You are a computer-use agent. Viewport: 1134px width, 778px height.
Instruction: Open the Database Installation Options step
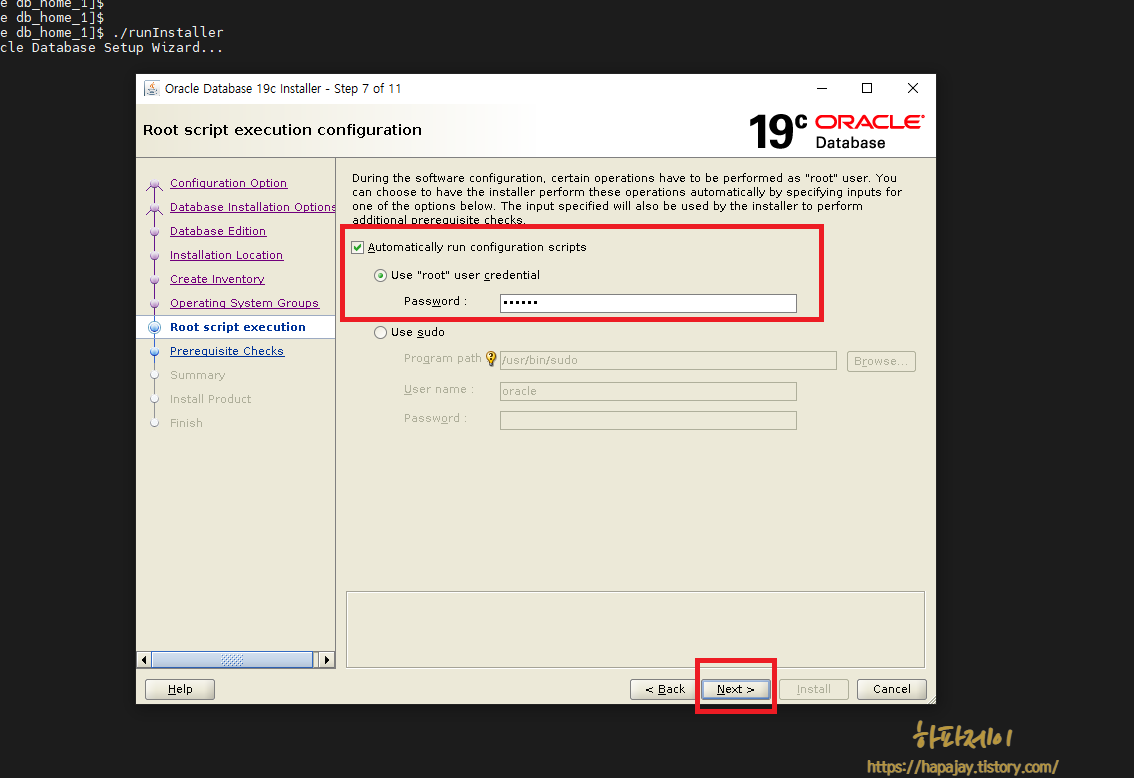pyautogui.click(x=252, y=207)
